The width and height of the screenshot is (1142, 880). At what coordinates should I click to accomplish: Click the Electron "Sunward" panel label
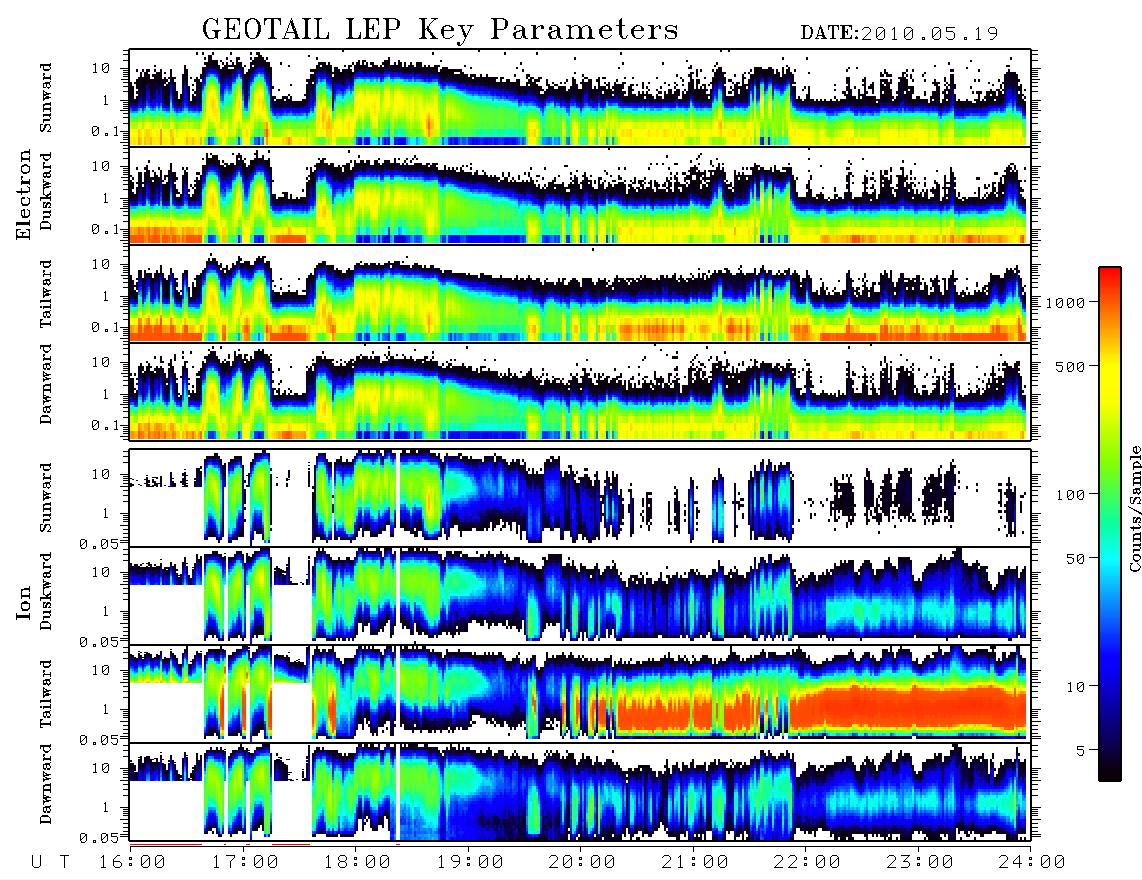pos(46,98)
